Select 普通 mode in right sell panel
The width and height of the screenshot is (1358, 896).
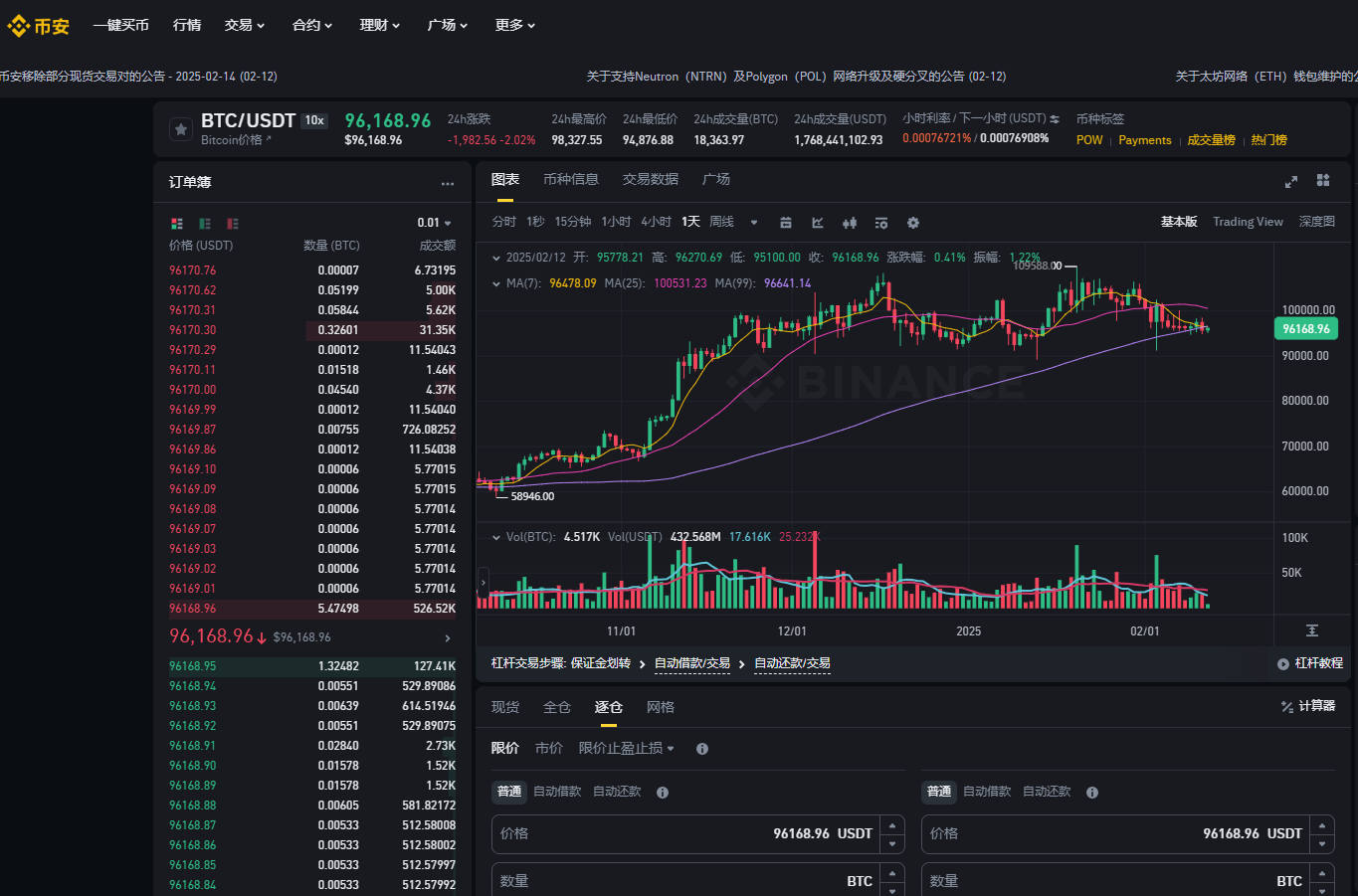click(x=939, y=792)
